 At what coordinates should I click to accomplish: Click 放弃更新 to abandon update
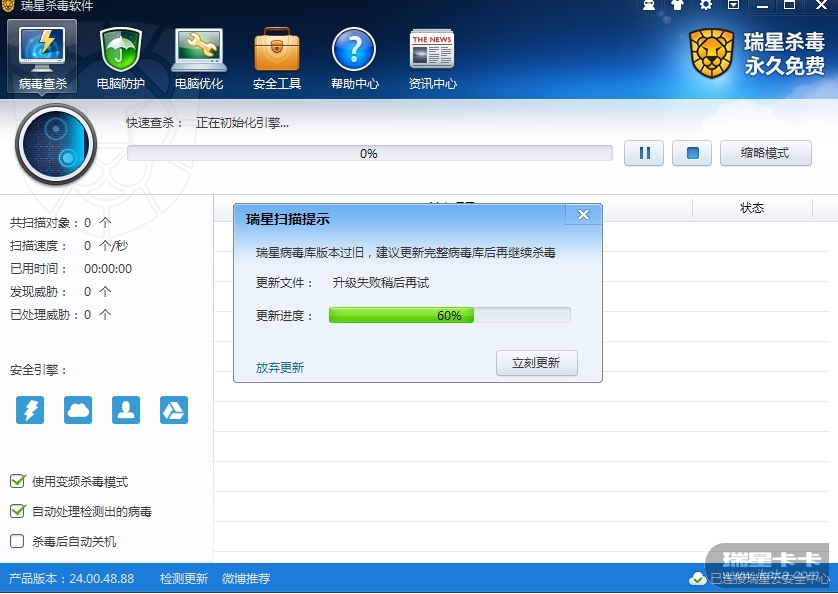click(280, 368)
